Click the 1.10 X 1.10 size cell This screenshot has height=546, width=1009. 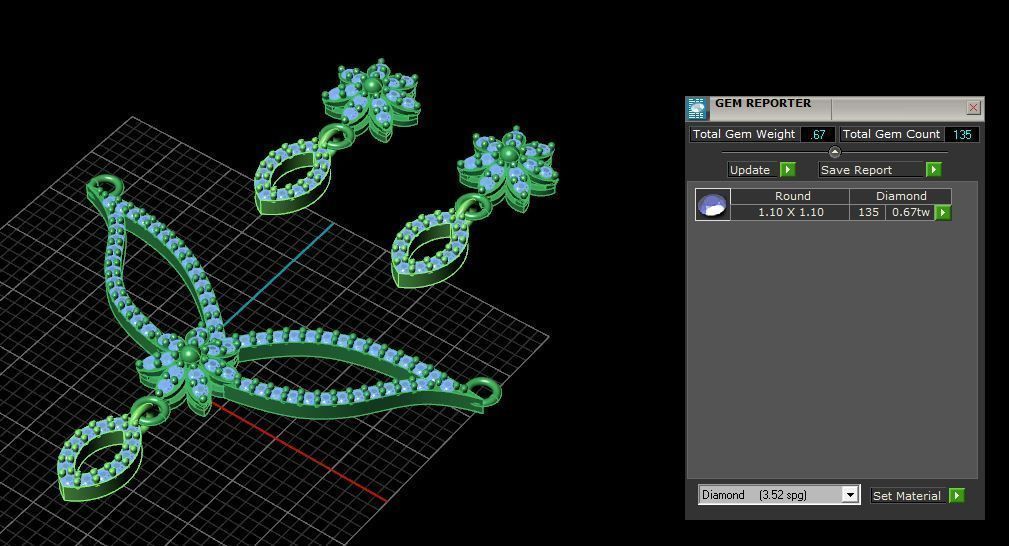[x=791, y=212]
